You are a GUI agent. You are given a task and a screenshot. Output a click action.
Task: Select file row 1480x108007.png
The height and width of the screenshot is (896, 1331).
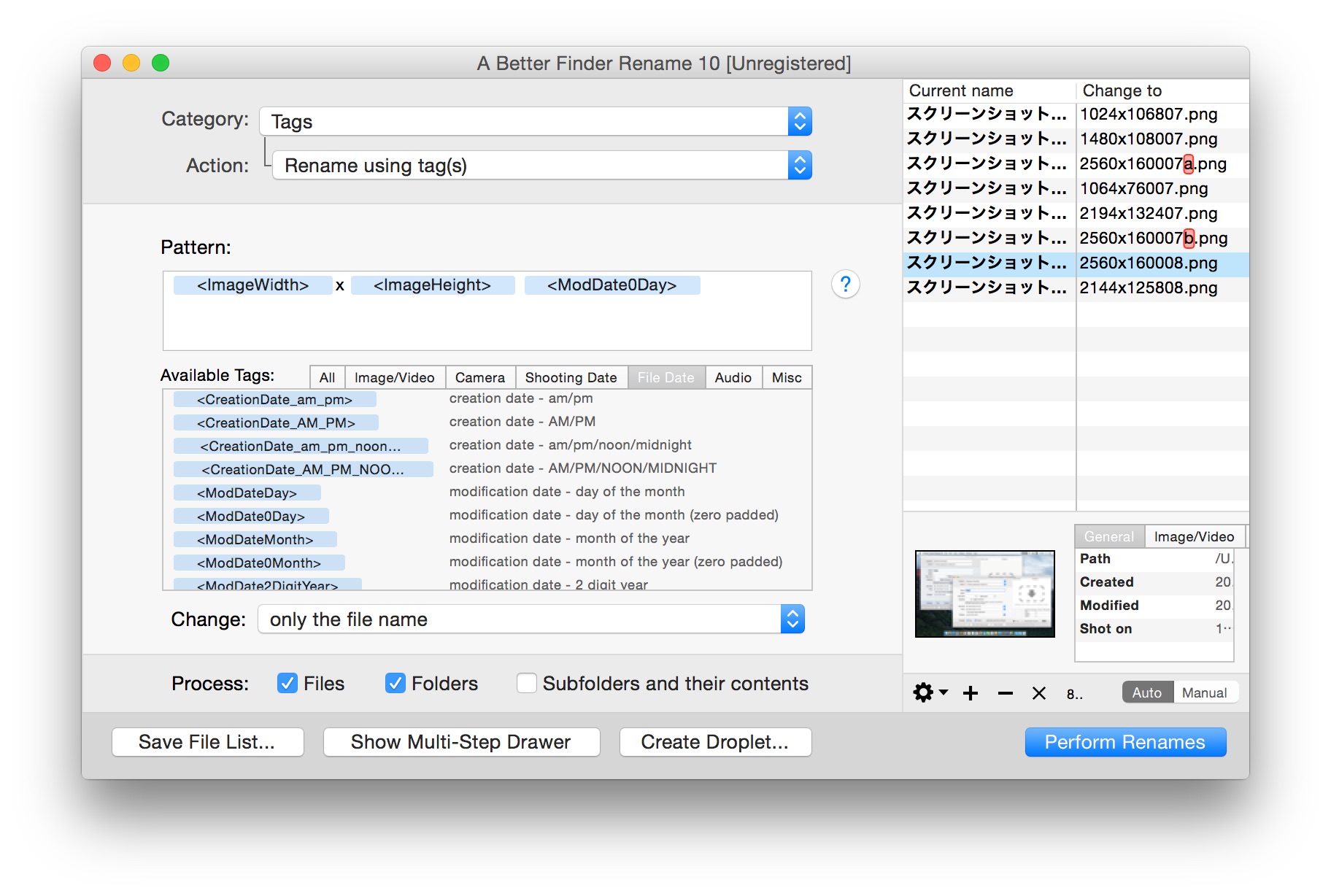coord(1076,139)
